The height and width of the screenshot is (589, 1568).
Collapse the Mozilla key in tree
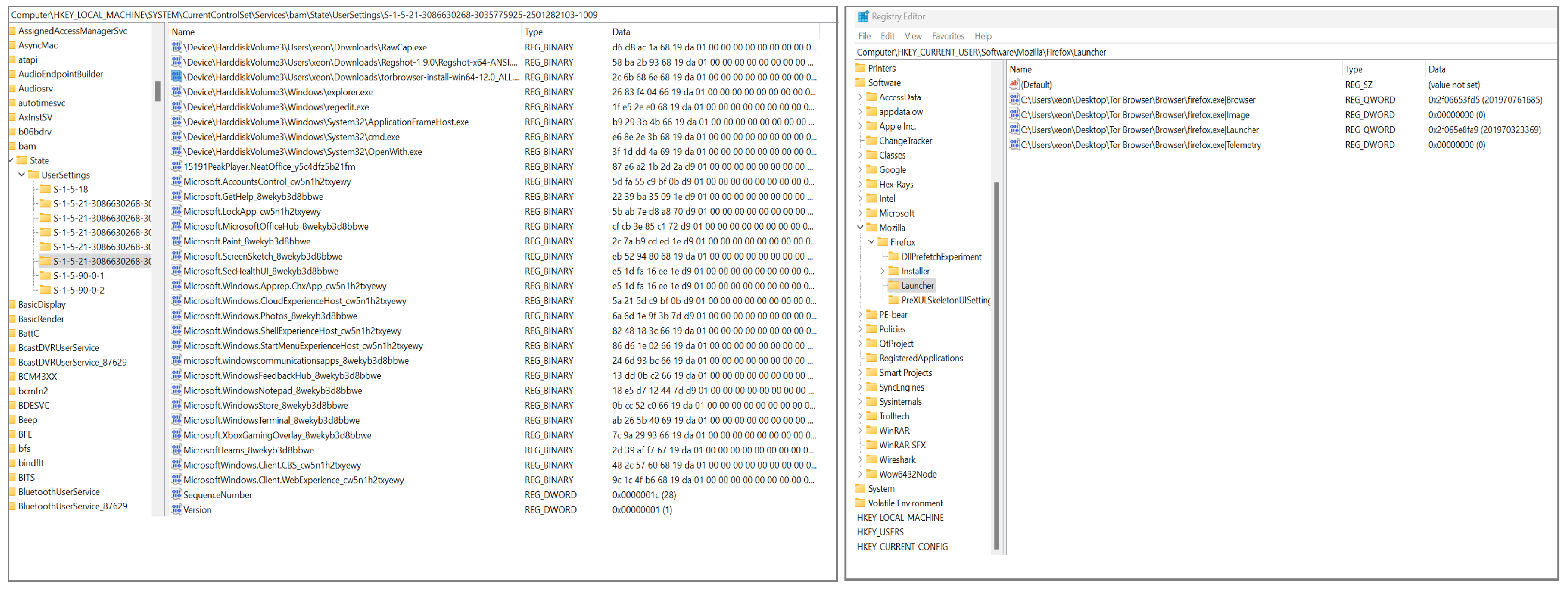(860, 228)
